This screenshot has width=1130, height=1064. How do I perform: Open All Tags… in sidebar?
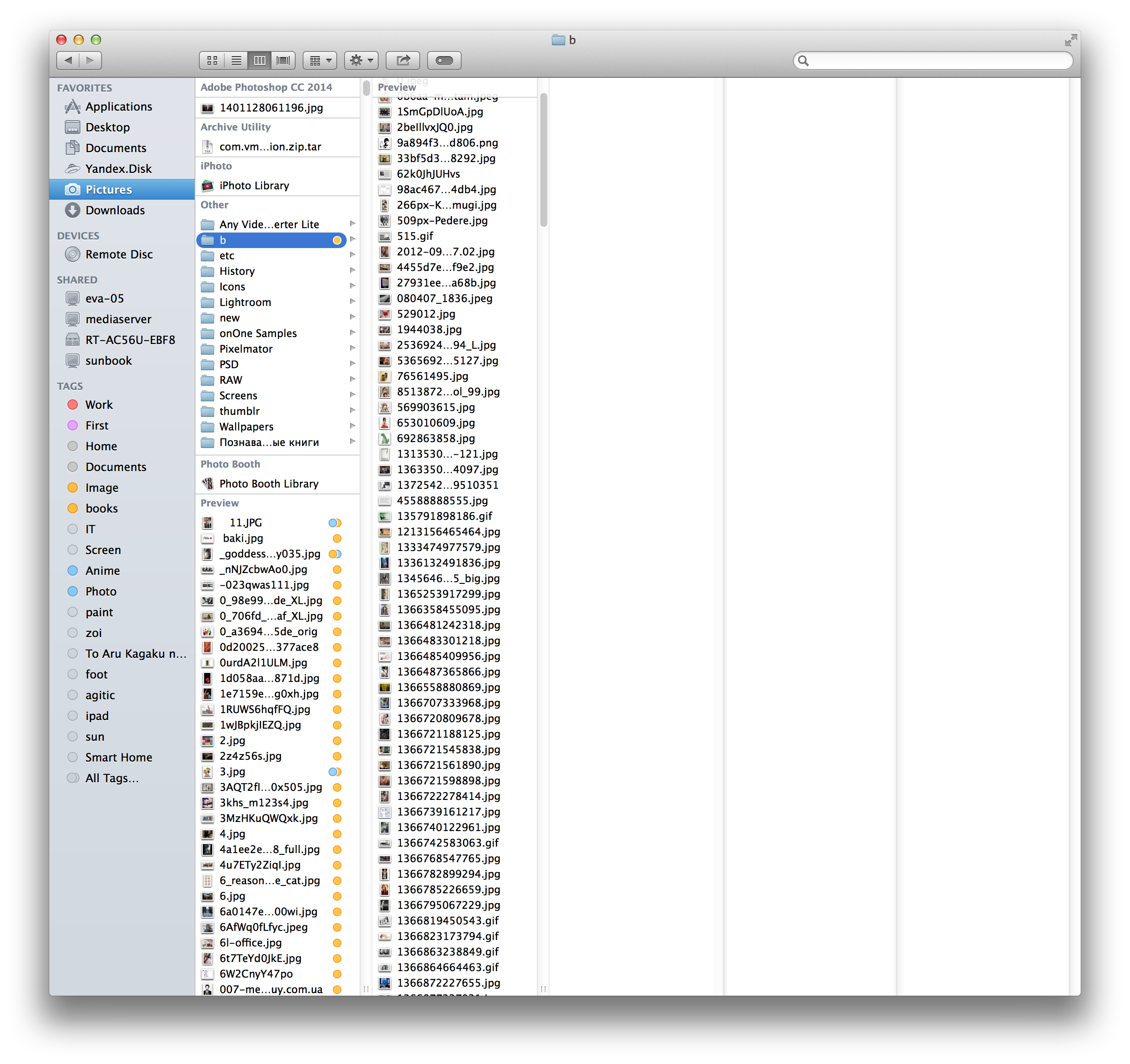(112, 778)
